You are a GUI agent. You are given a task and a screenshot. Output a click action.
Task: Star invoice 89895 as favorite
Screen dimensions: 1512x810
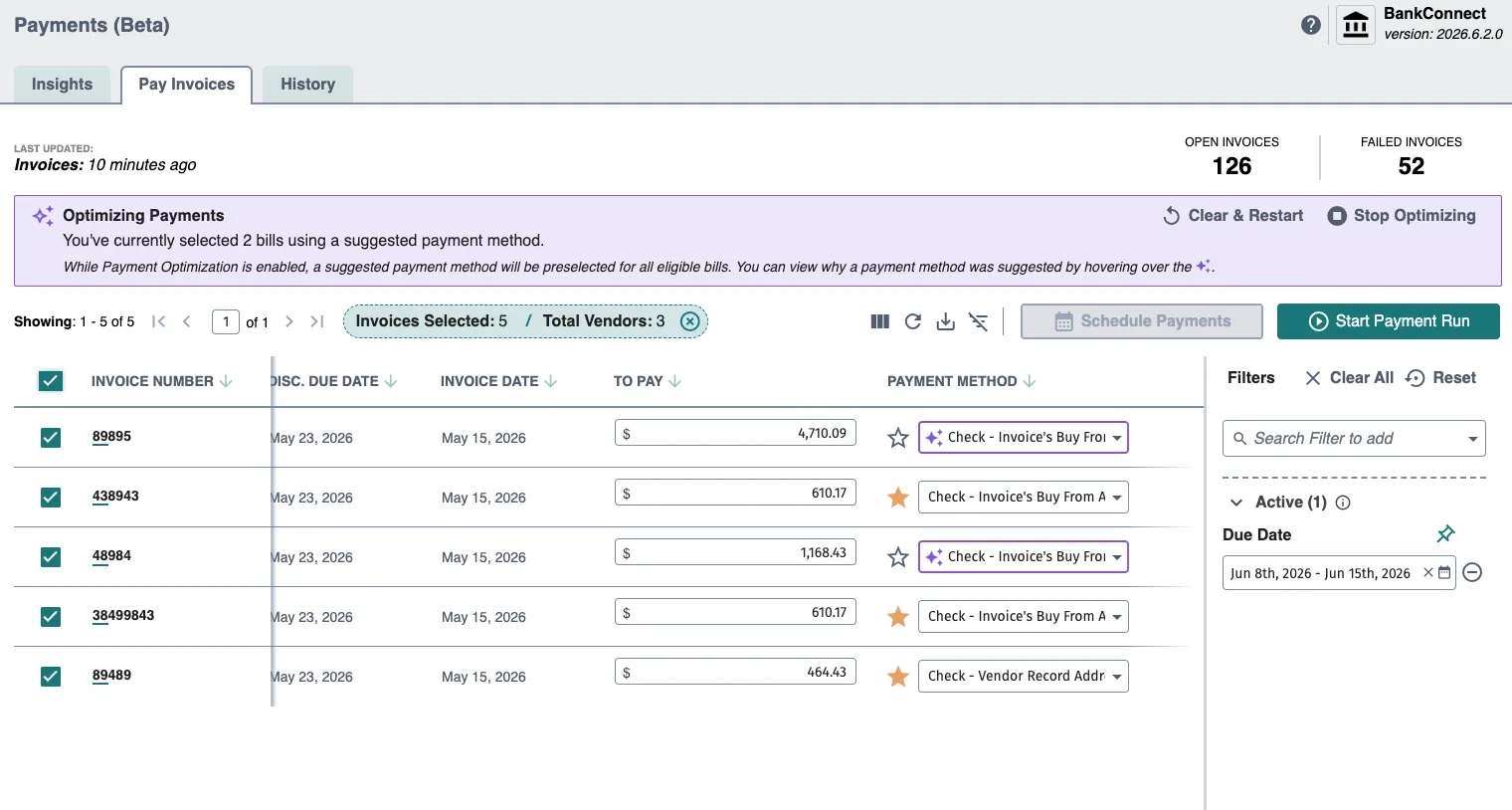pyautogui.click(x=898, y=438)
